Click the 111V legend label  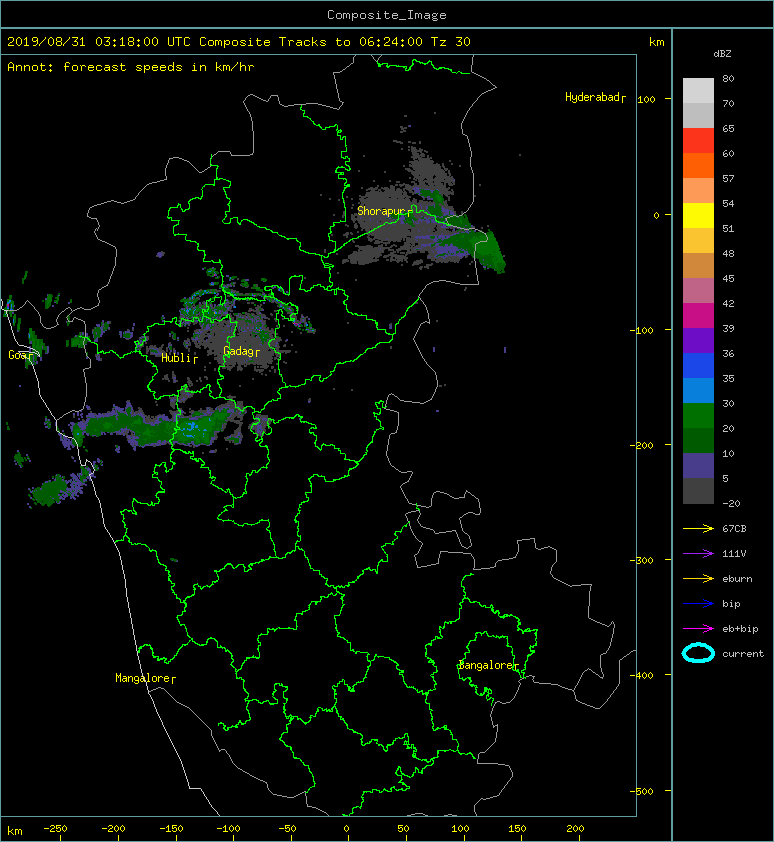tap(734, 554)
